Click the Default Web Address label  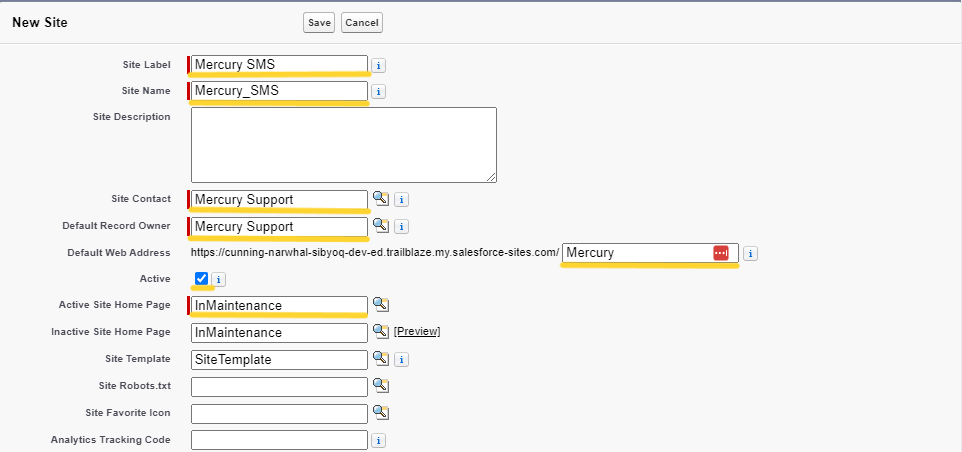coord(119,253)
